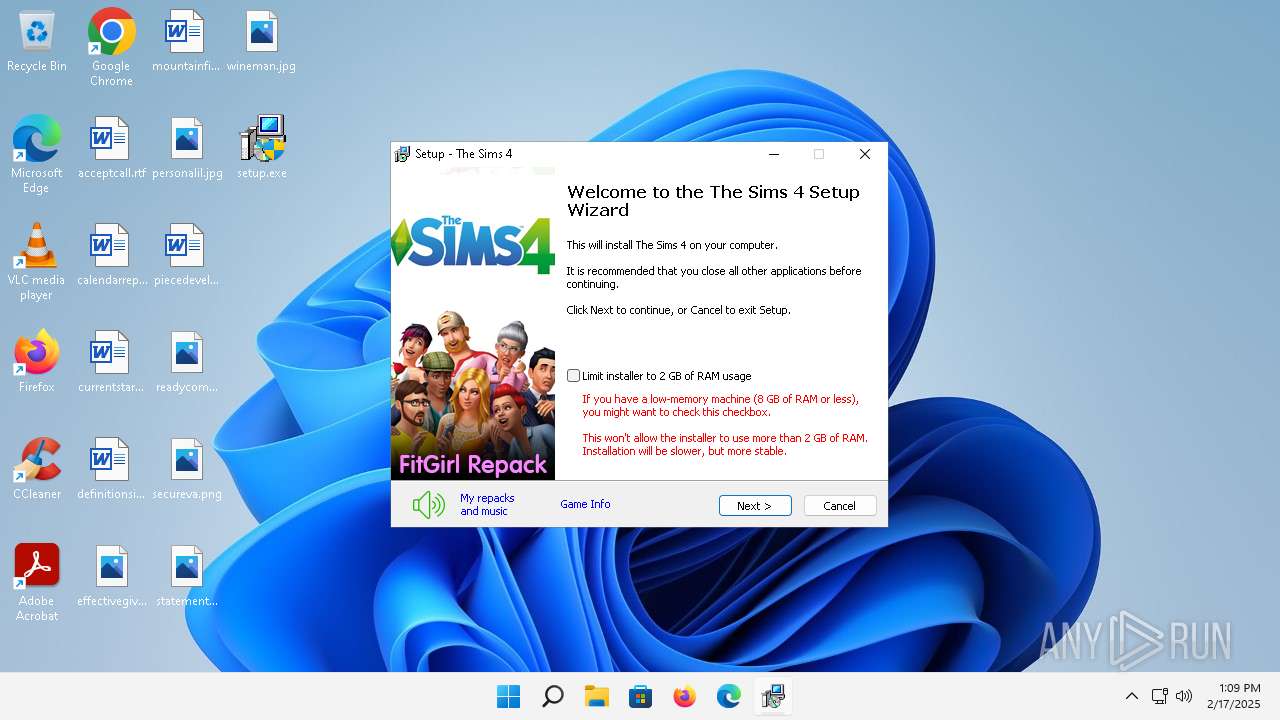Open the Windows Start menu
1280x720 pixels.
click(508, 696)
